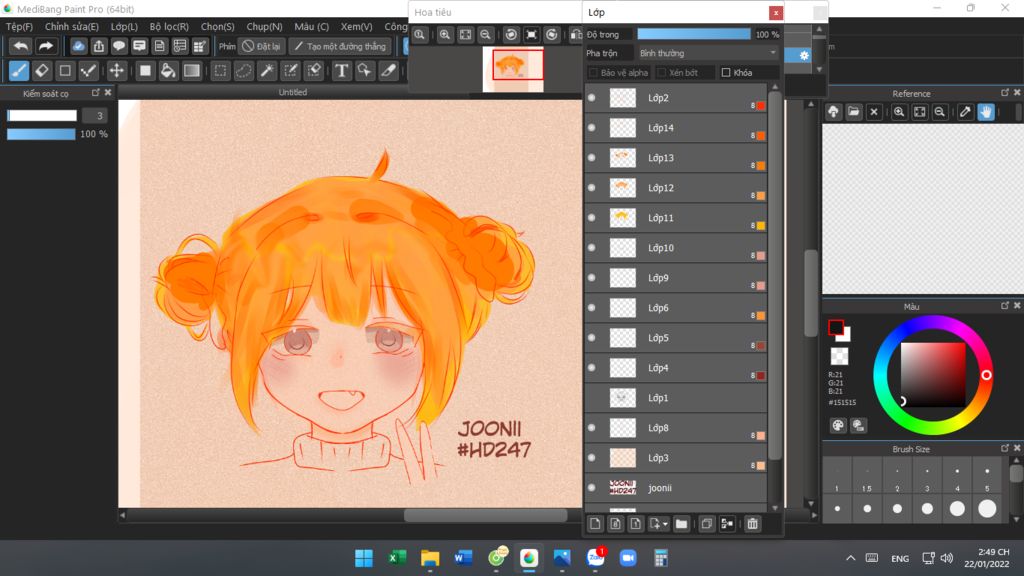The width and height of the screenshot is (1024, 576).
Task: Close the Reference panel
Action: pyautogui.click(x=1017, y=93)
